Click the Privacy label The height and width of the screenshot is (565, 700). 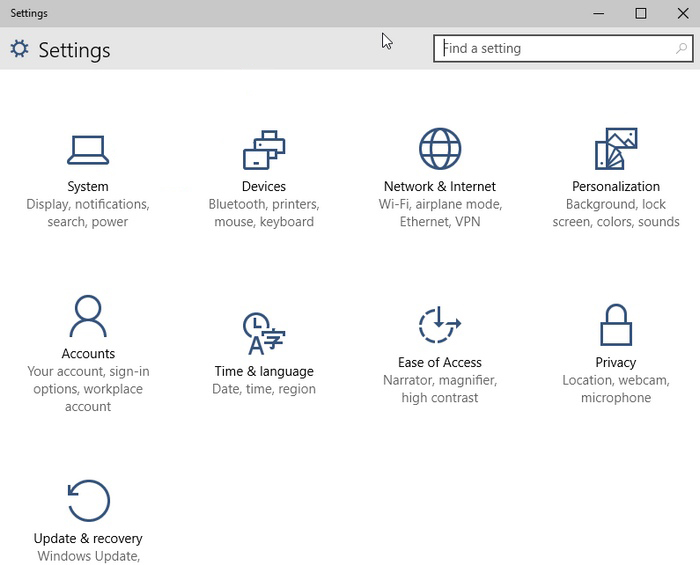(616, 362)
